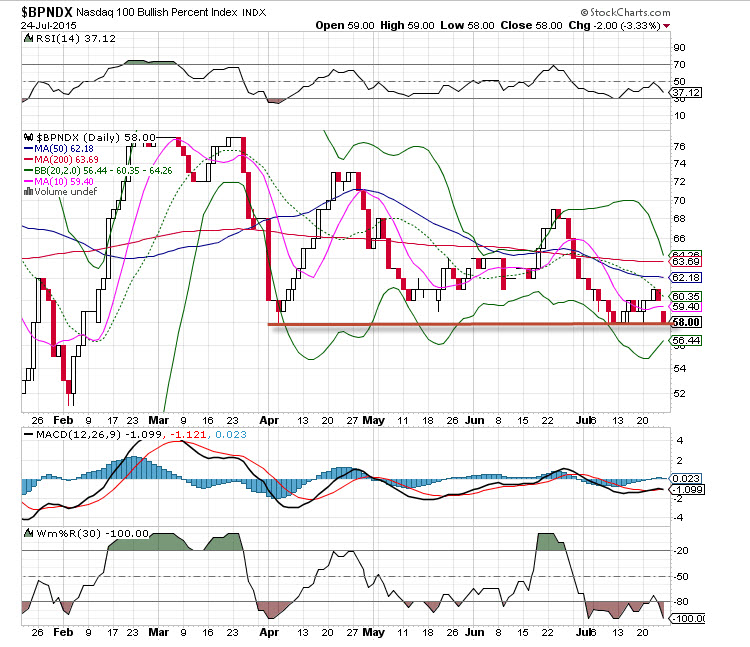Viewport: 750px width, 647px height.
Task: Click the 37.12 RSI value tag
Action: pyautogui.click(x=685, y=92)
